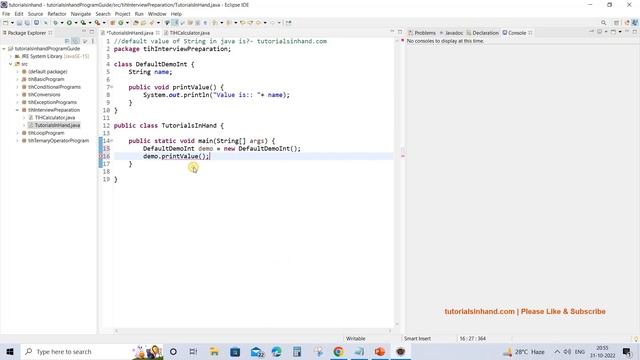The image size is (640, 360).
Task: Switch to the Problems tab
Action: [x=422, y=33]
